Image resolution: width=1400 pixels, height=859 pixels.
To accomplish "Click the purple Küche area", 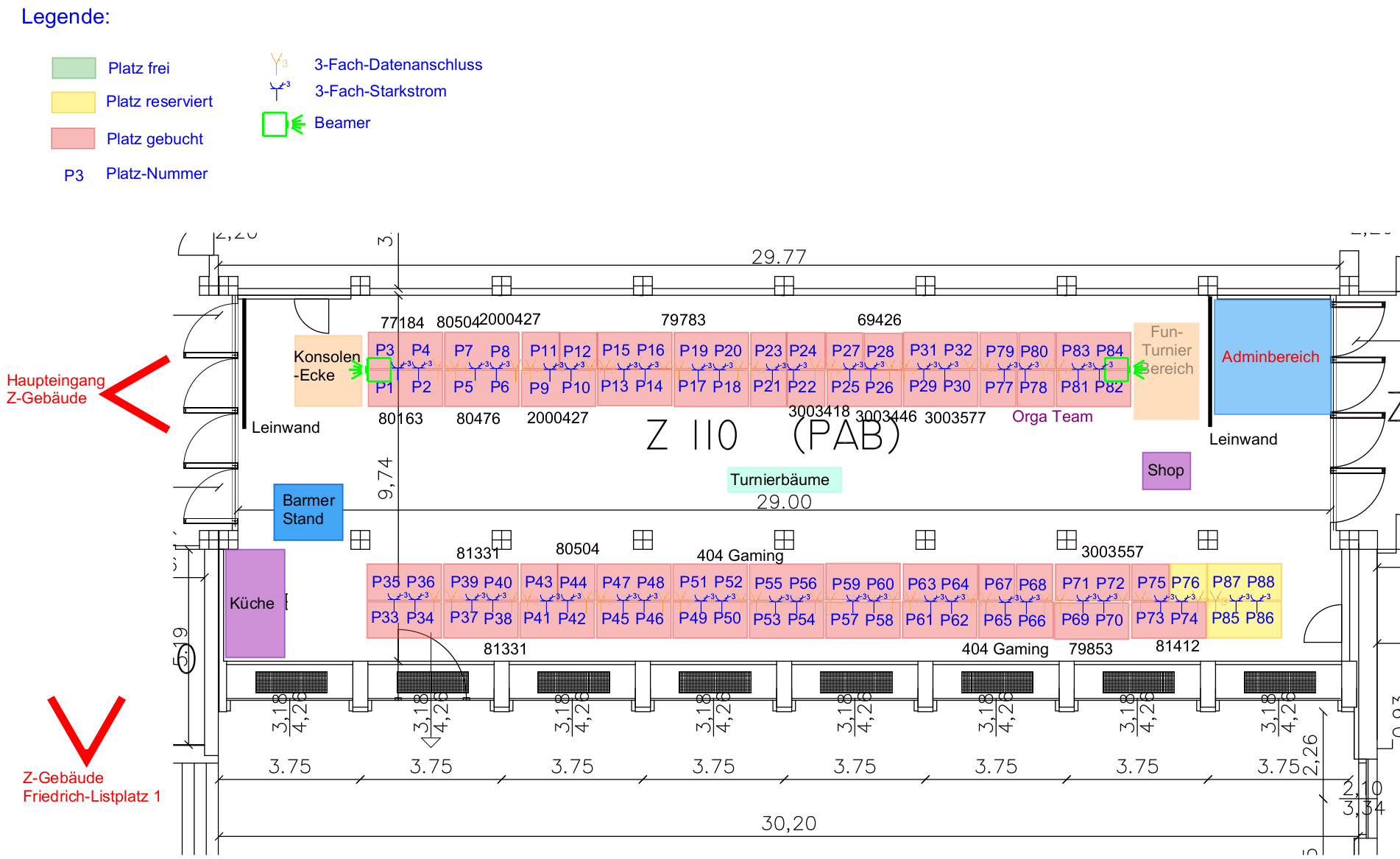I will [255, 603].
